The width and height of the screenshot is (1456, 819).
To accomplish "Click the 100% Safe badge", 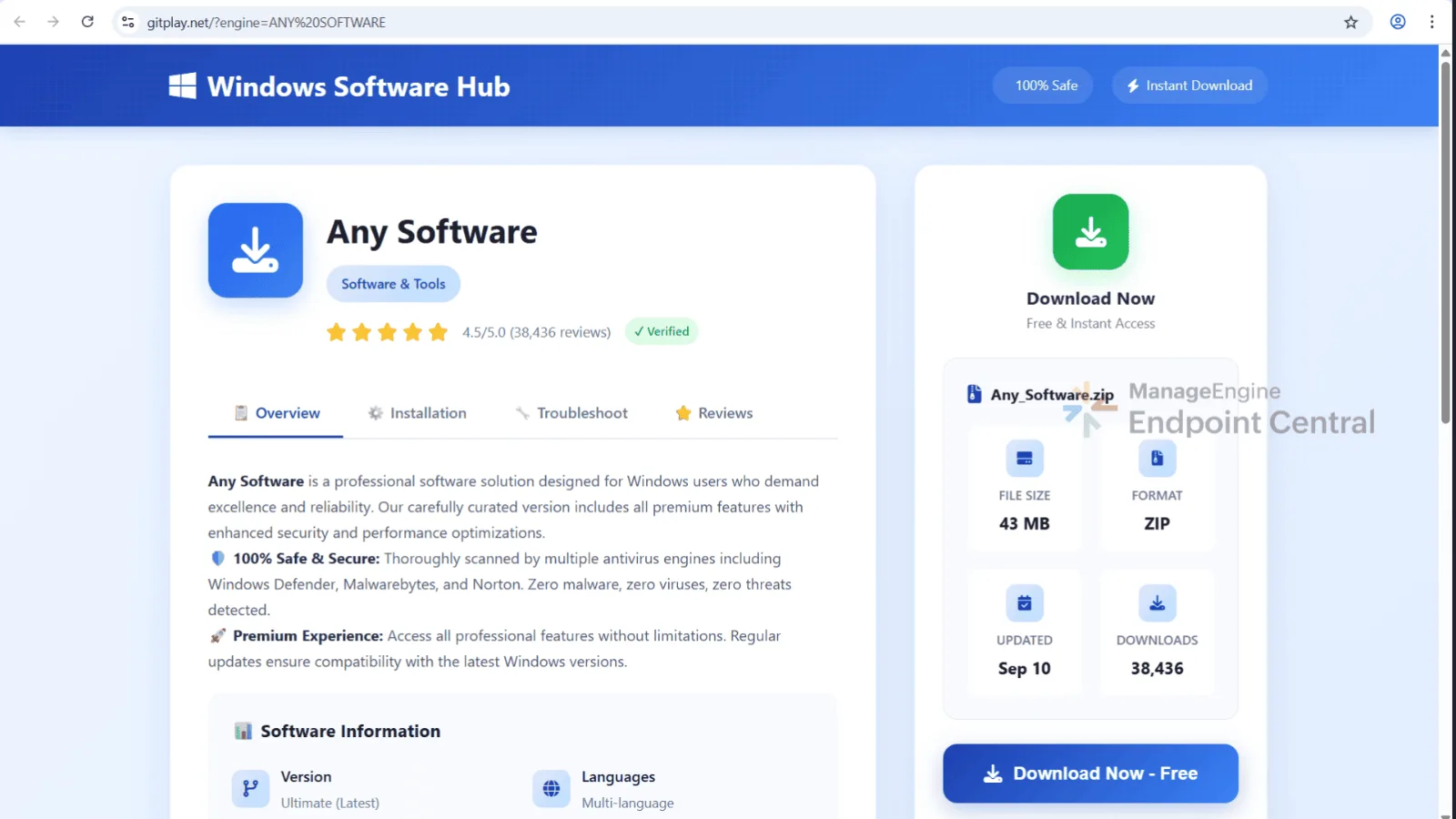I will 1043,86.
